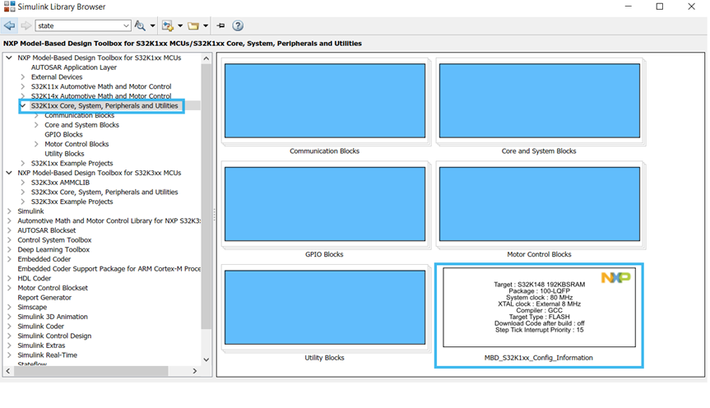710x408 pixels.
Task: Collapse NXP Toolbox for S32K1xx MCUs node
Action: click(x=9, y=58)
